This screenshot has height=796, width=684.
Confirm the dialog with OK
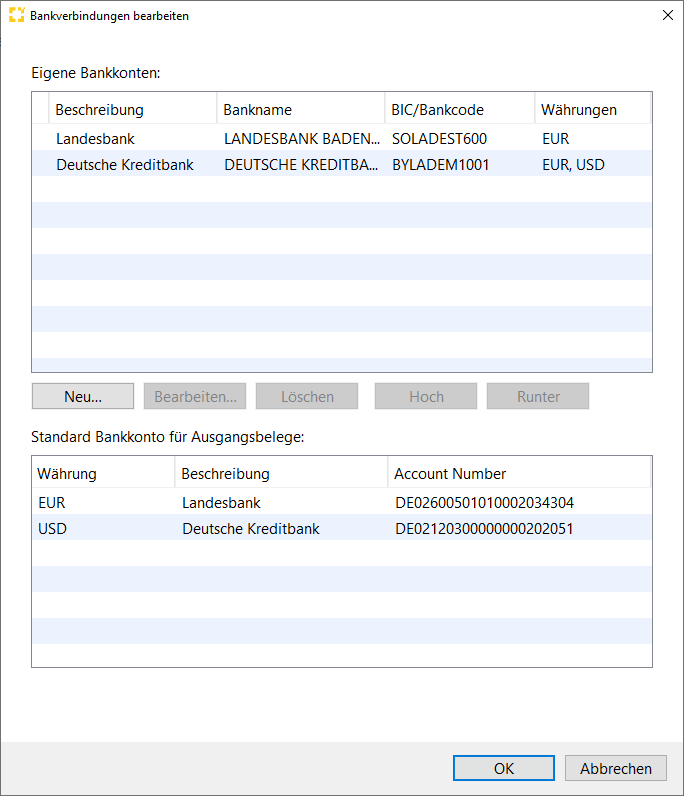click(504, 769)
